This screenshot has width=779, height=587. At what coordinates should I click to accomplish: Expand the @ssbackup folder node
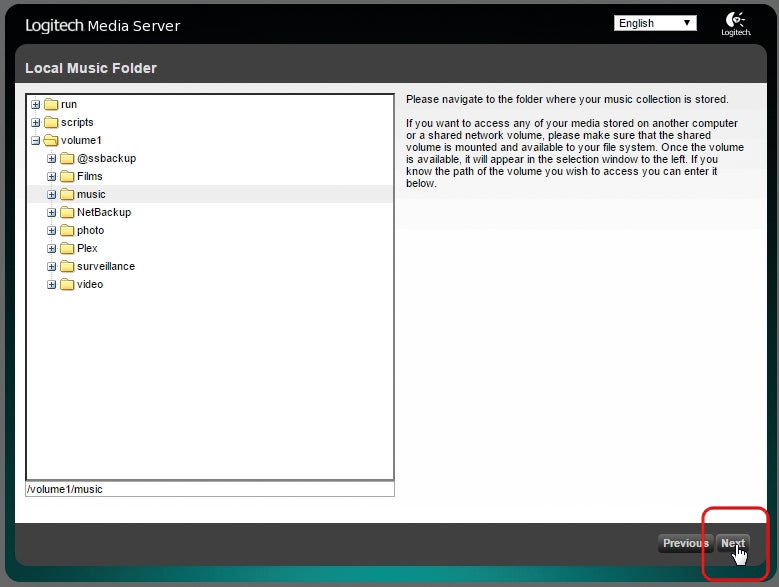coord(51,158)
